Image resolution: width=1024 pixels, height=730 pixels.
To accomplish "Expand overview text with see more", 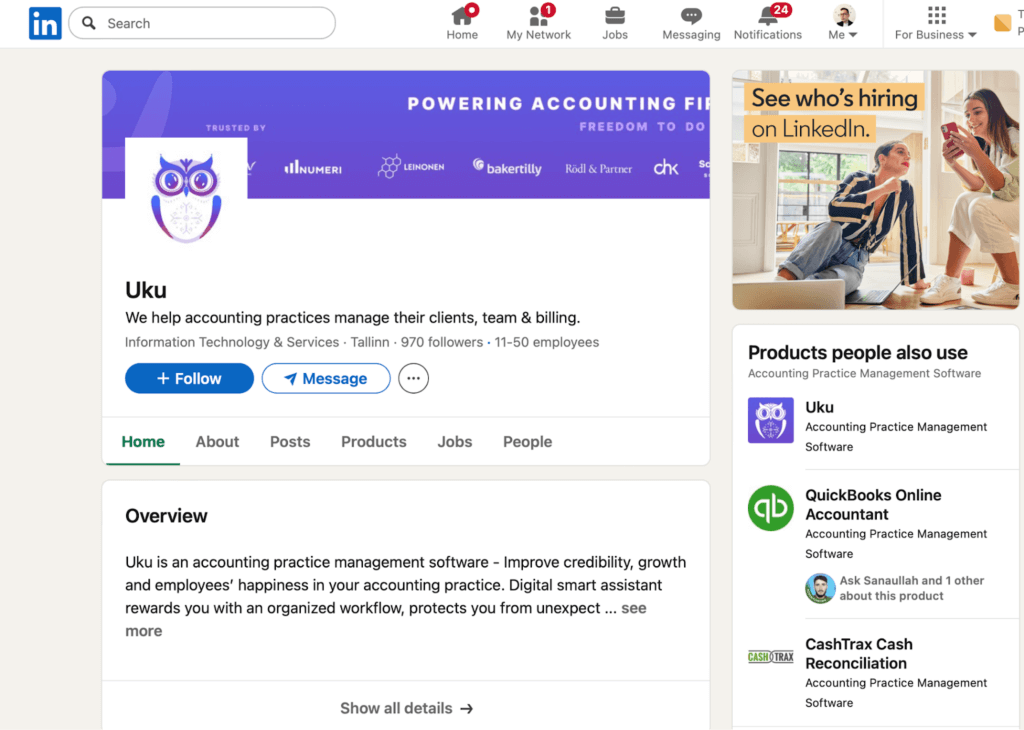I will (x=633, y=608).
